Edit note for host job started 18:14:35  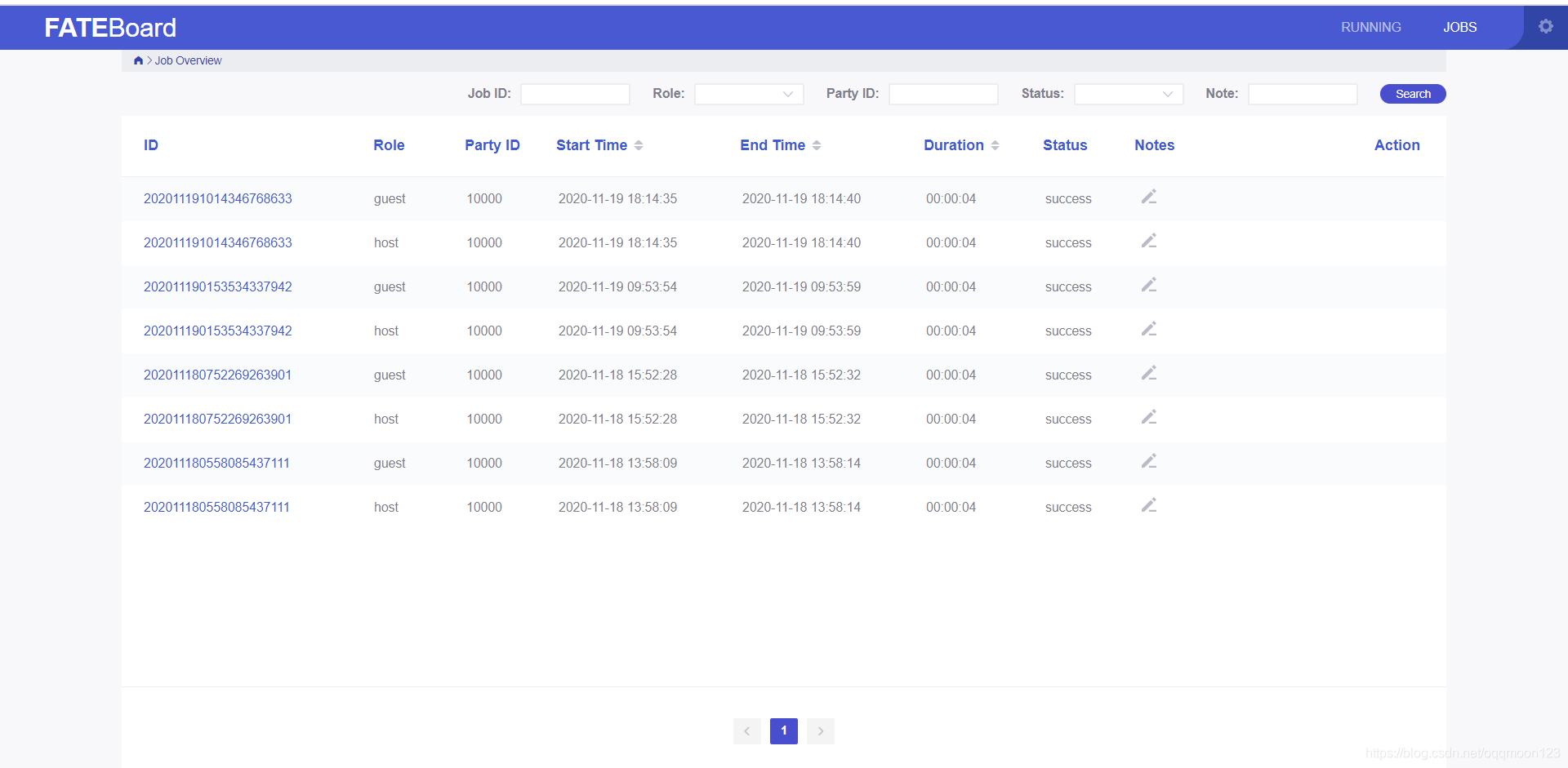pyautogui.click(x=1149, y=241)
